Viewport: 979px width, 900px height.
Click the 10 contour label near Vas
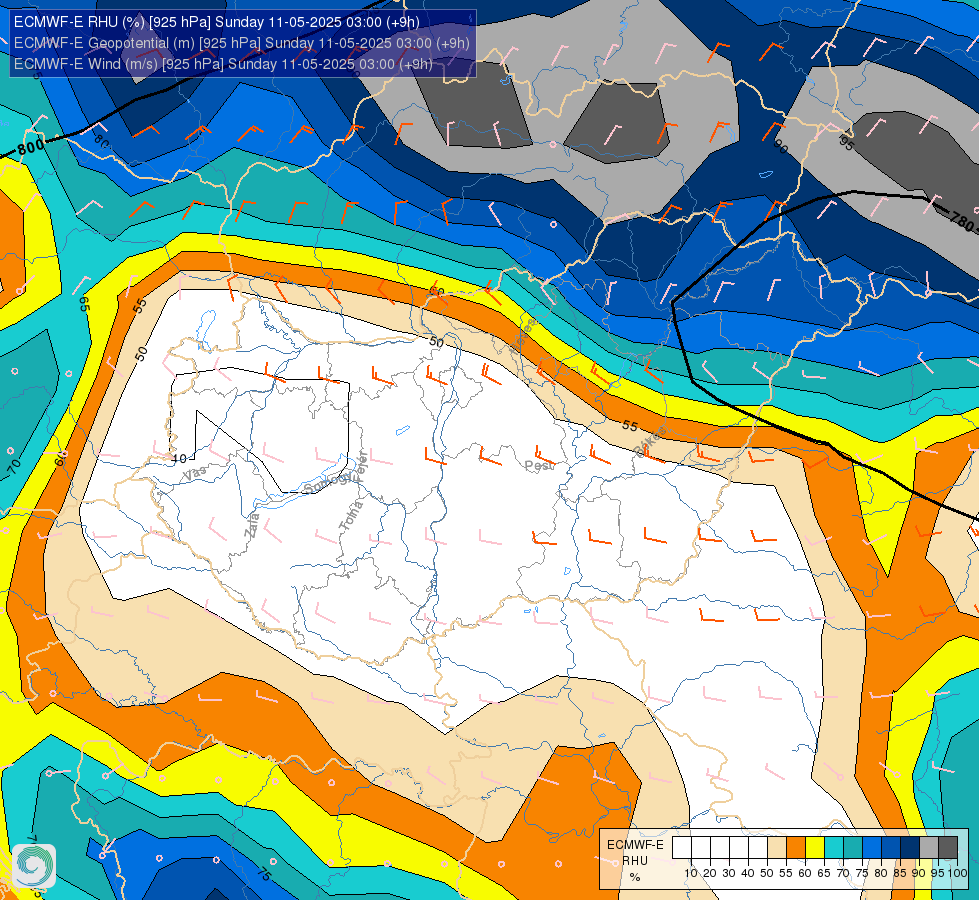(x=179, y=458)
